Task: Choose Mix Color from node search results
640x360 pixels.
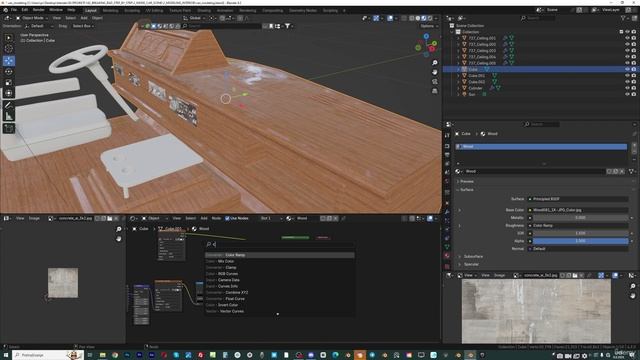Action: pyautogui.click(x=280, y=261)
